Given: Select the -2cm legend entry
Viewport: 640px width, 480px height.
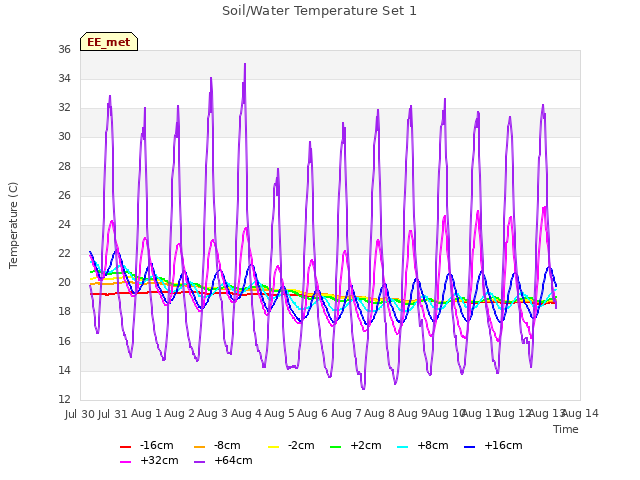Looking at the screenshot, I should coord(291,445).
